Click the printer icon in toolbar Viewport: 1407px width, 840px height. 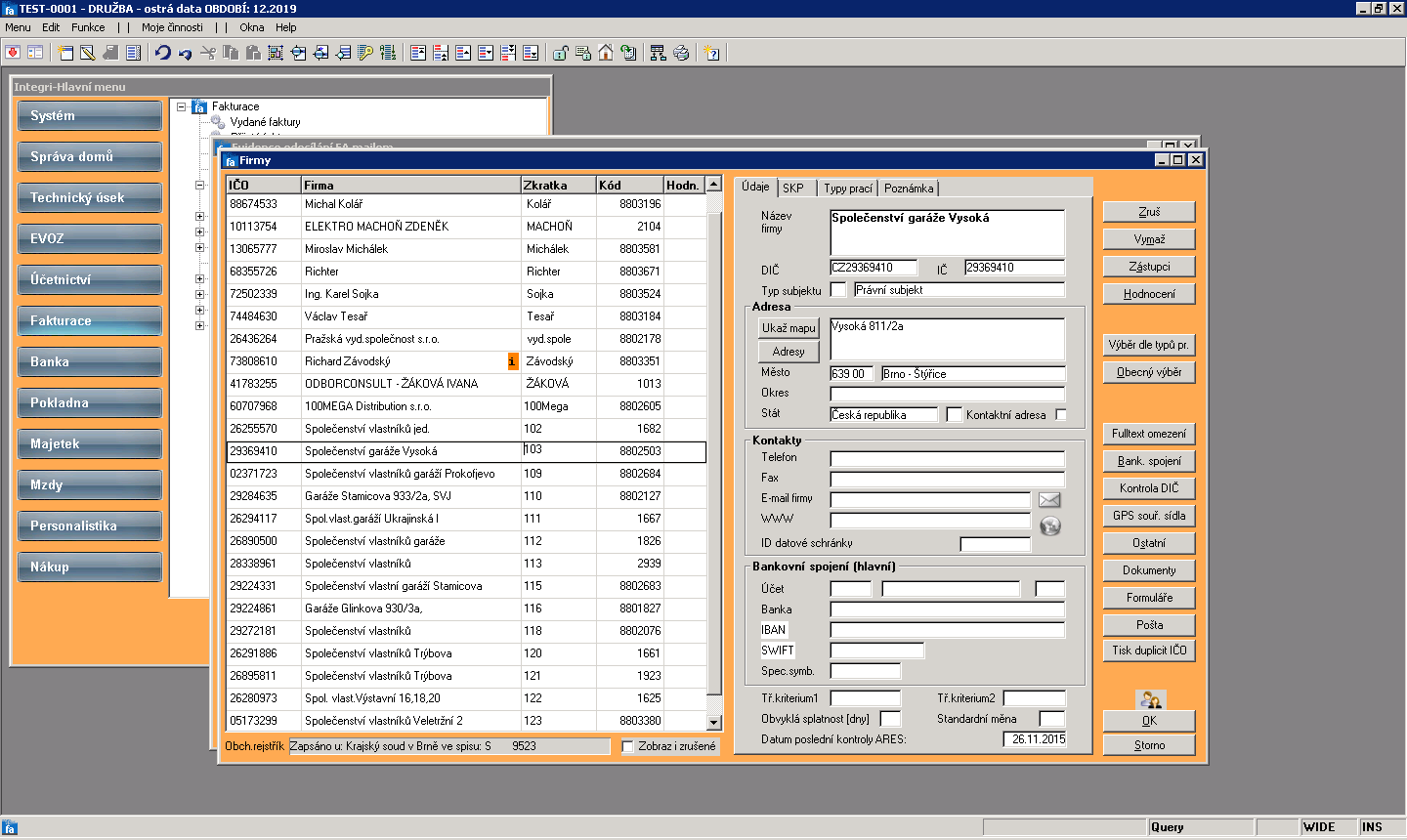point(681,53)
